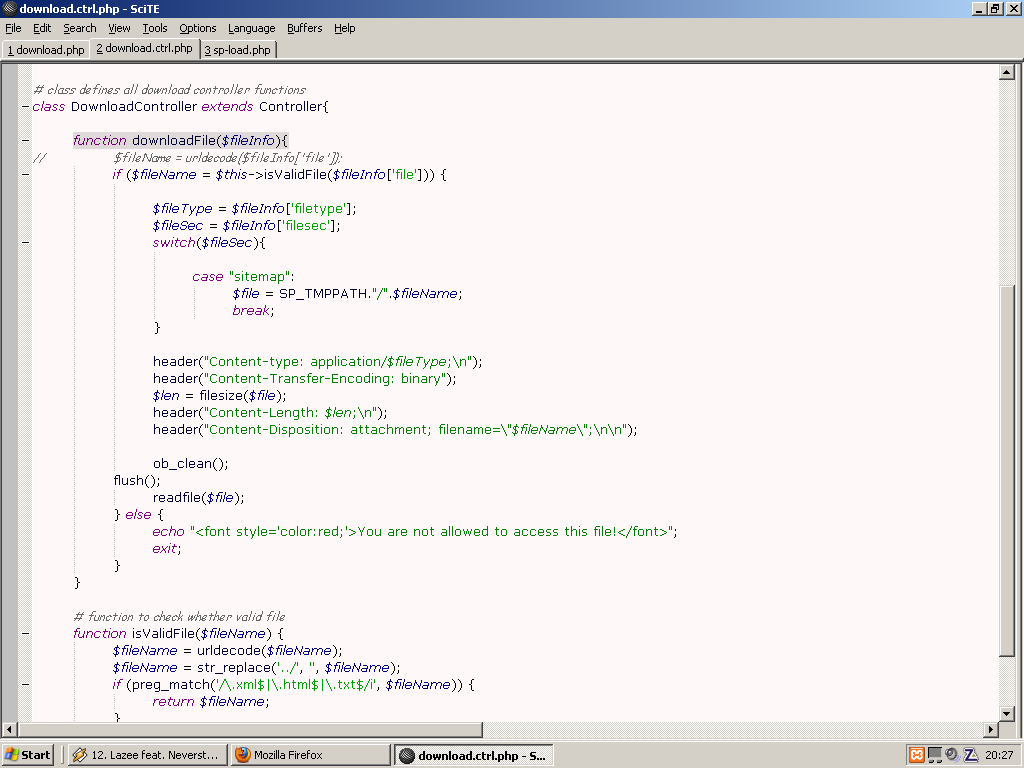Click the '$len = filesize($file);' line
The image size is (1024, 768).
point(219,395)
